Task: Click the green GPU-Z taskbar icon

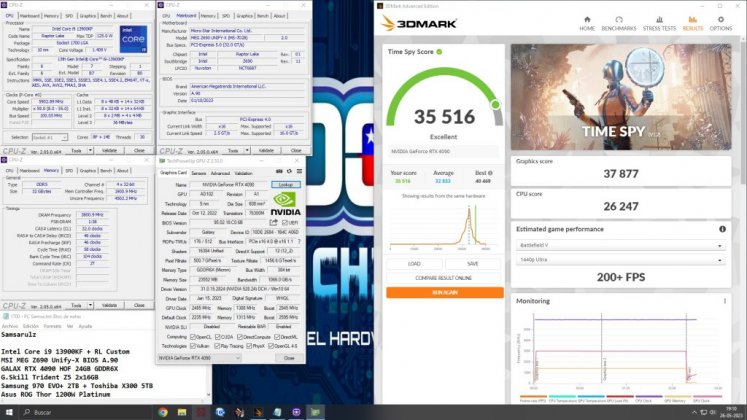Action: (x=315, y=412)
